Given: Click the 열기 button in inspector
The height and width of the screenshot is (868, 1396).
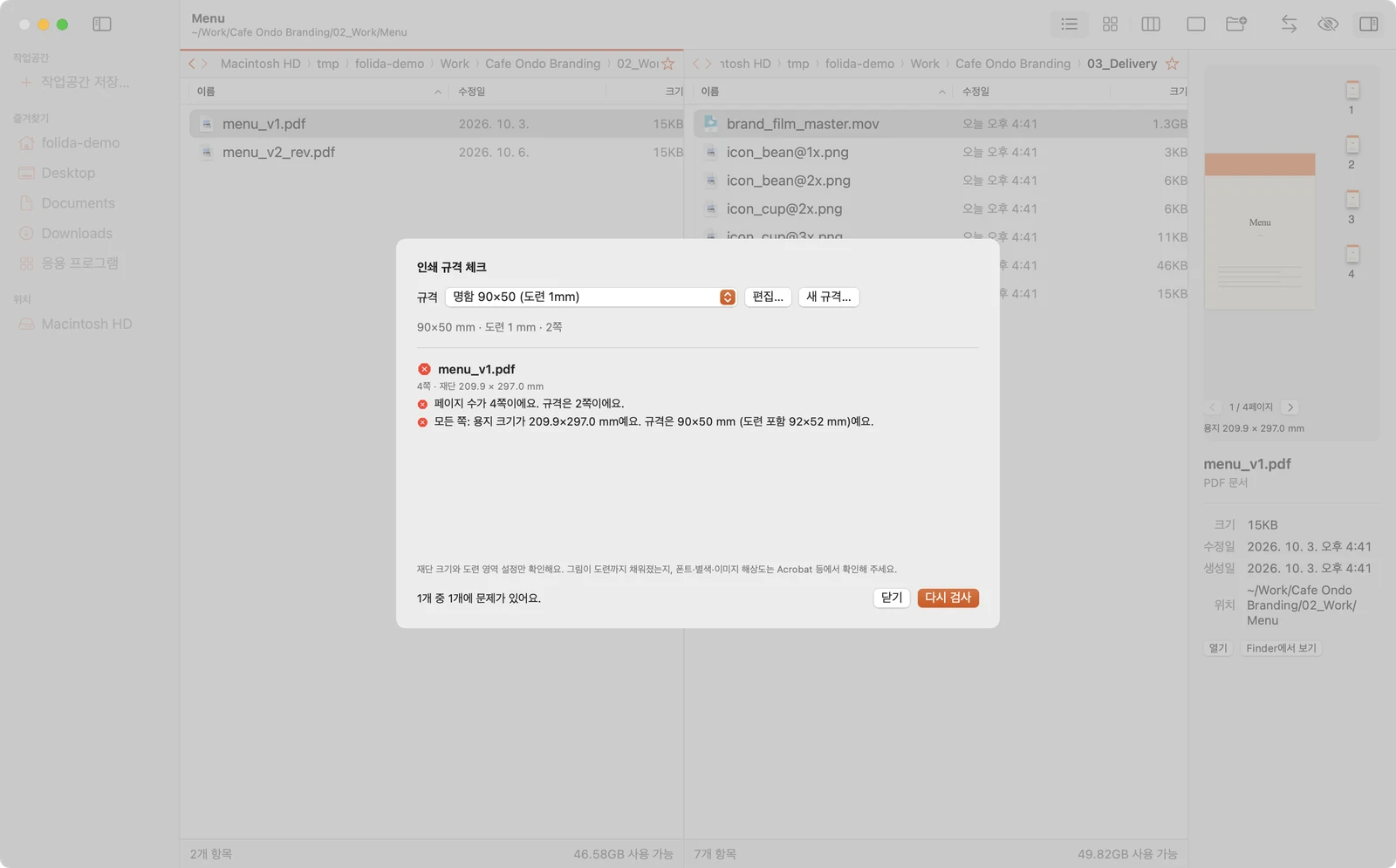Looking at the screenshot, I should tap(1218, 648).
